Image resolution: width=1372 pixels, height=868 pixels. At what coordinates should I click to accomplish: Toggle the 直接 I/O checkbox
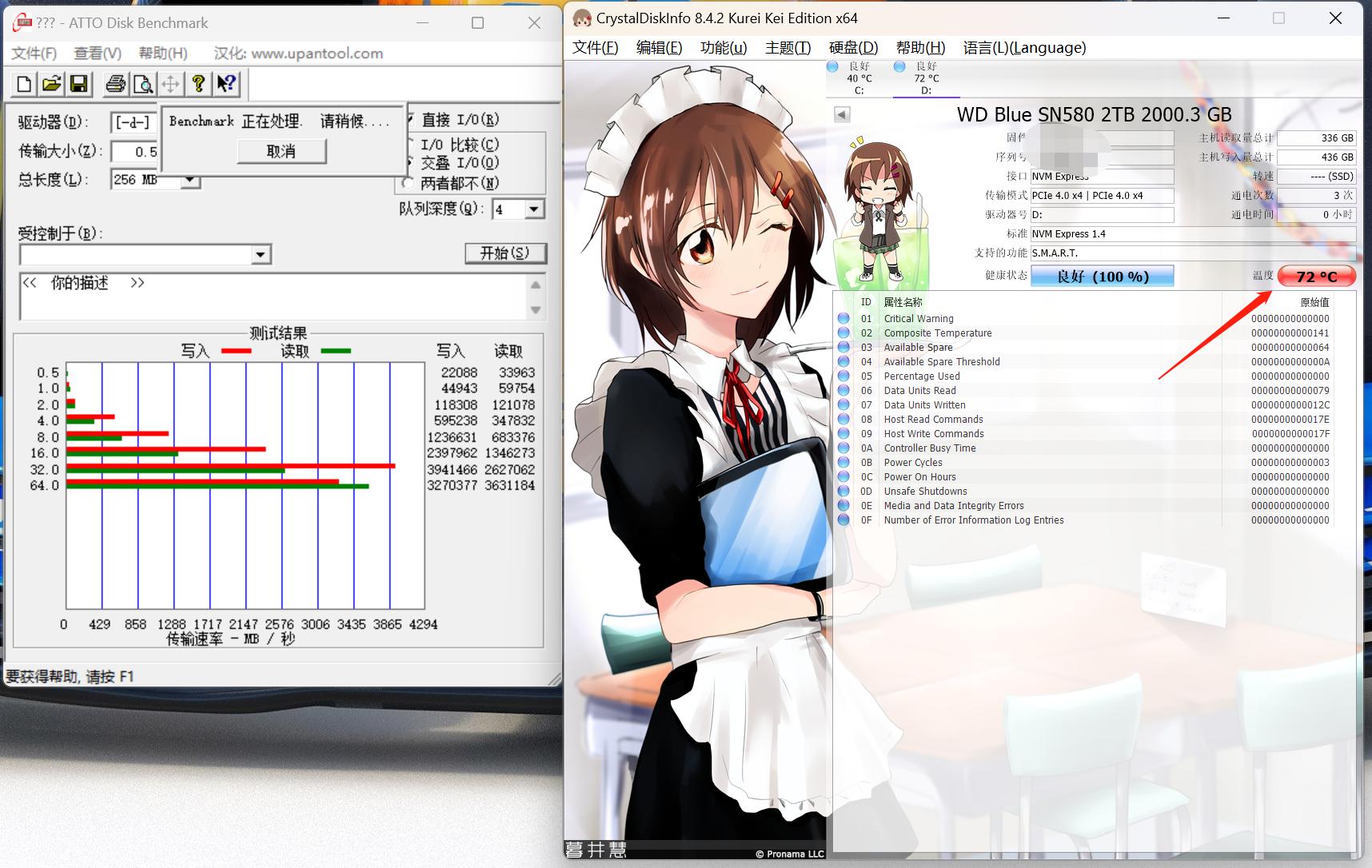410,119
